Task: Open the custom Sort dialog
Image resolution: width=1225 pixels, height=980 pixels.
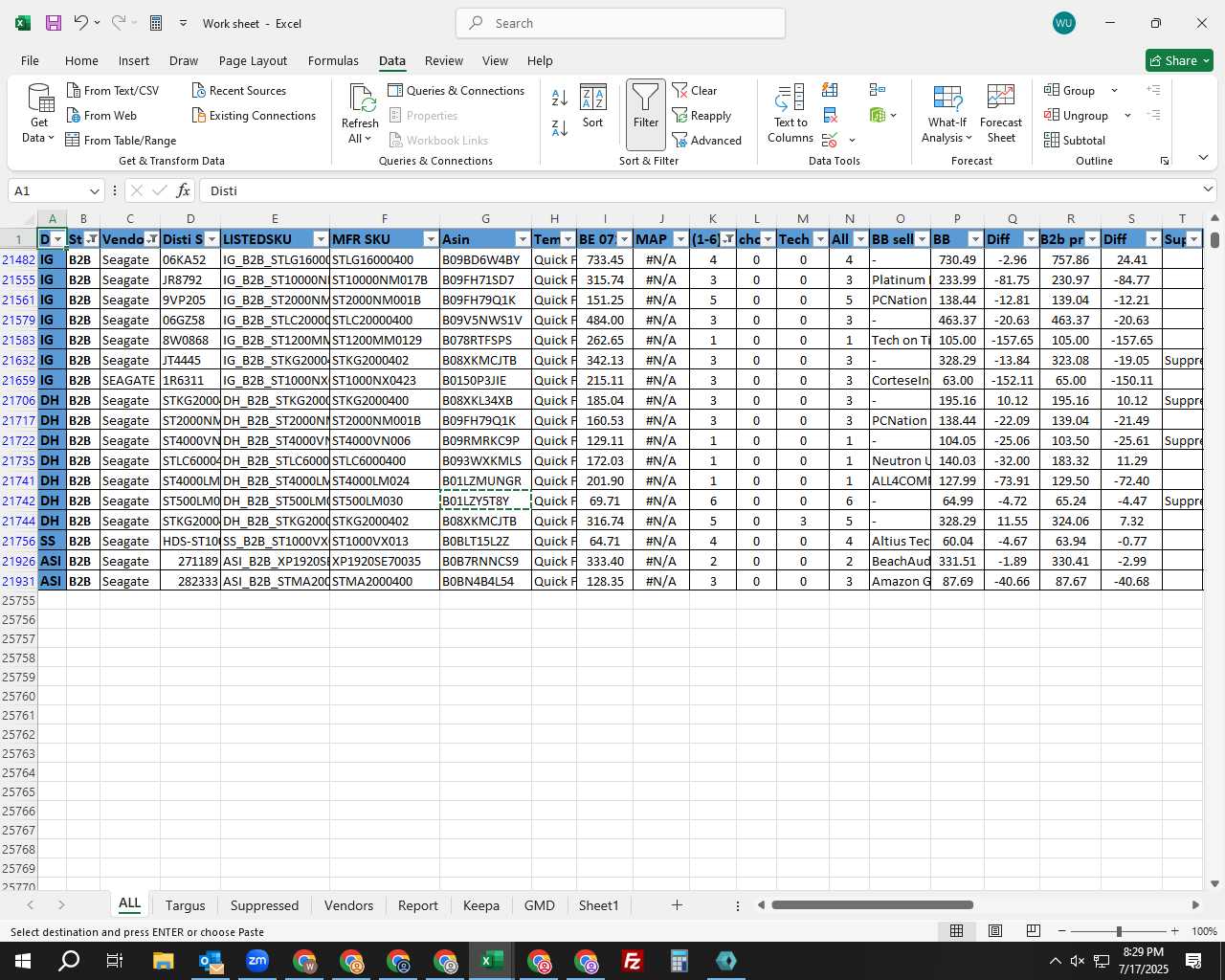Action: 593,106
